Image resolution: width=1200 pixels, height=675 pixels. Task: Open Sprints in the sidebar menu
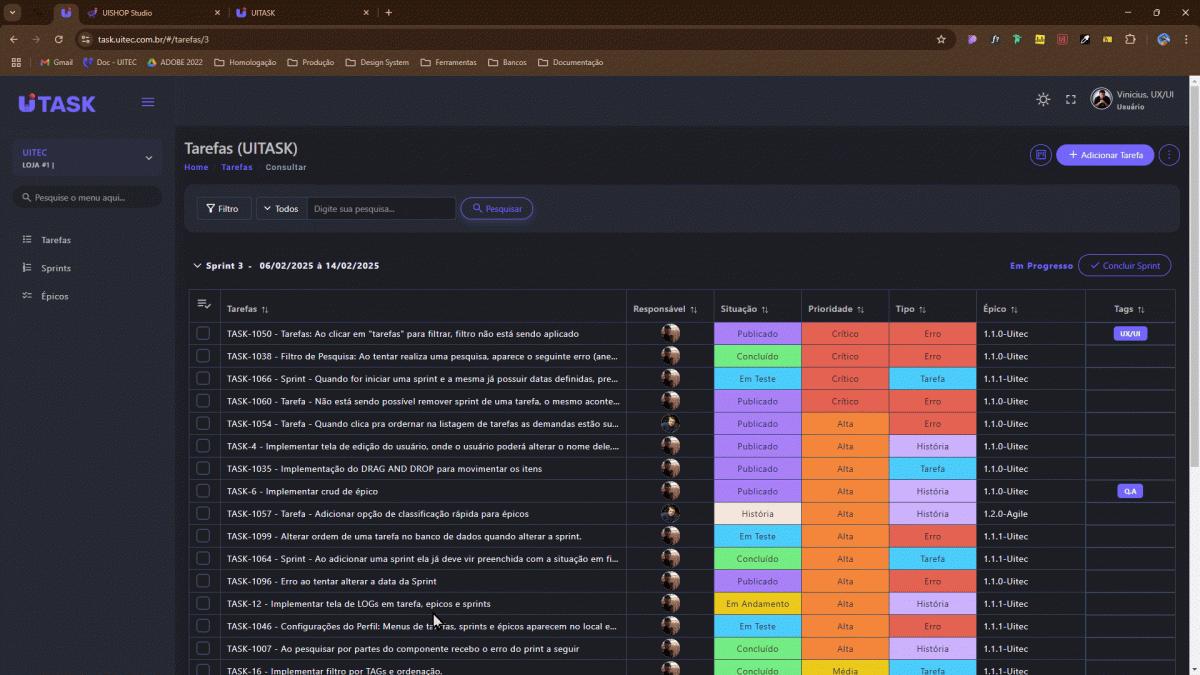pyautogui.click(x=56, y=268)
